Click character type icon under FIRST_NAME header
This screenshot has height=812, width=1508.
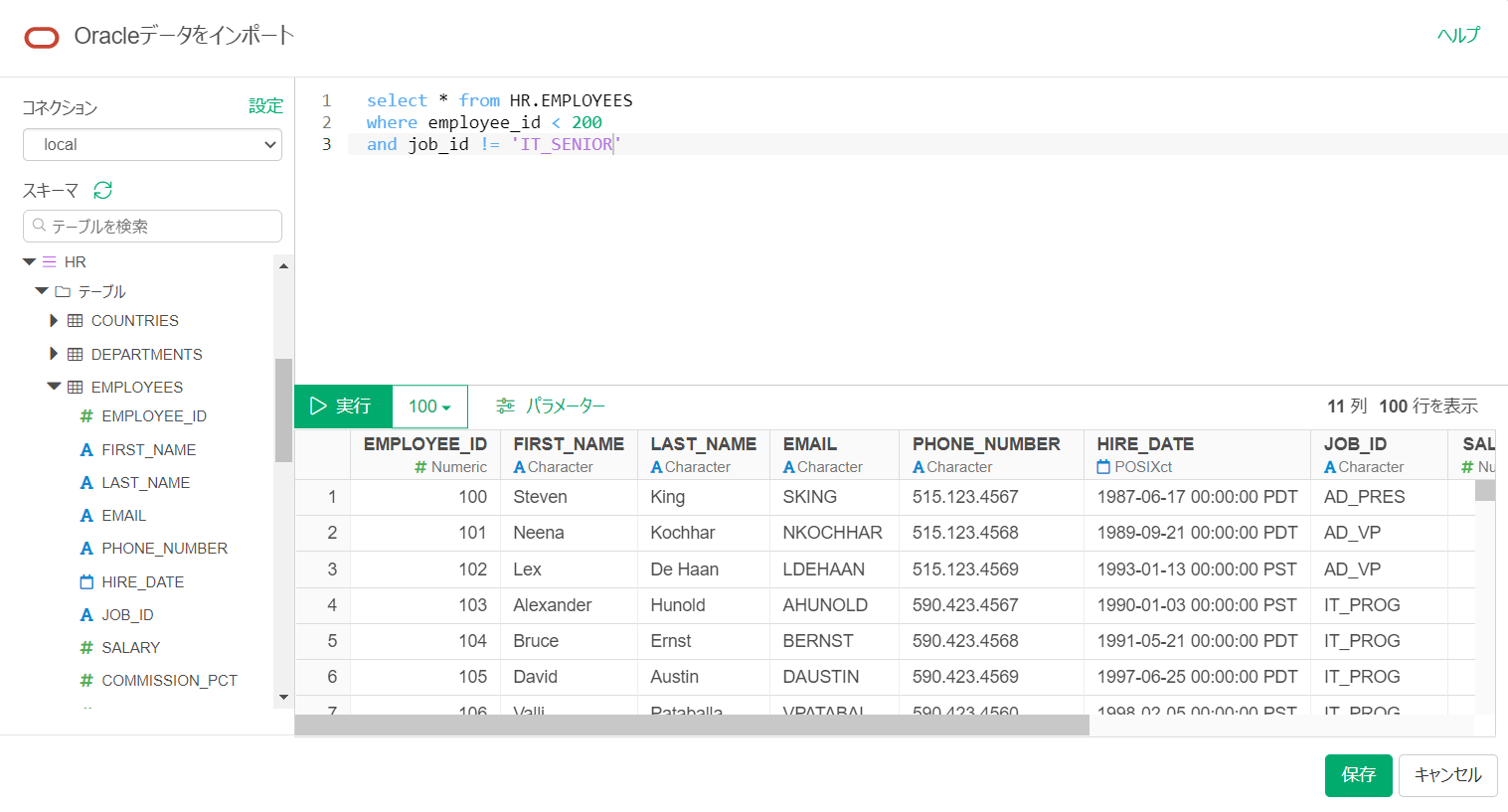coord(519,467)
